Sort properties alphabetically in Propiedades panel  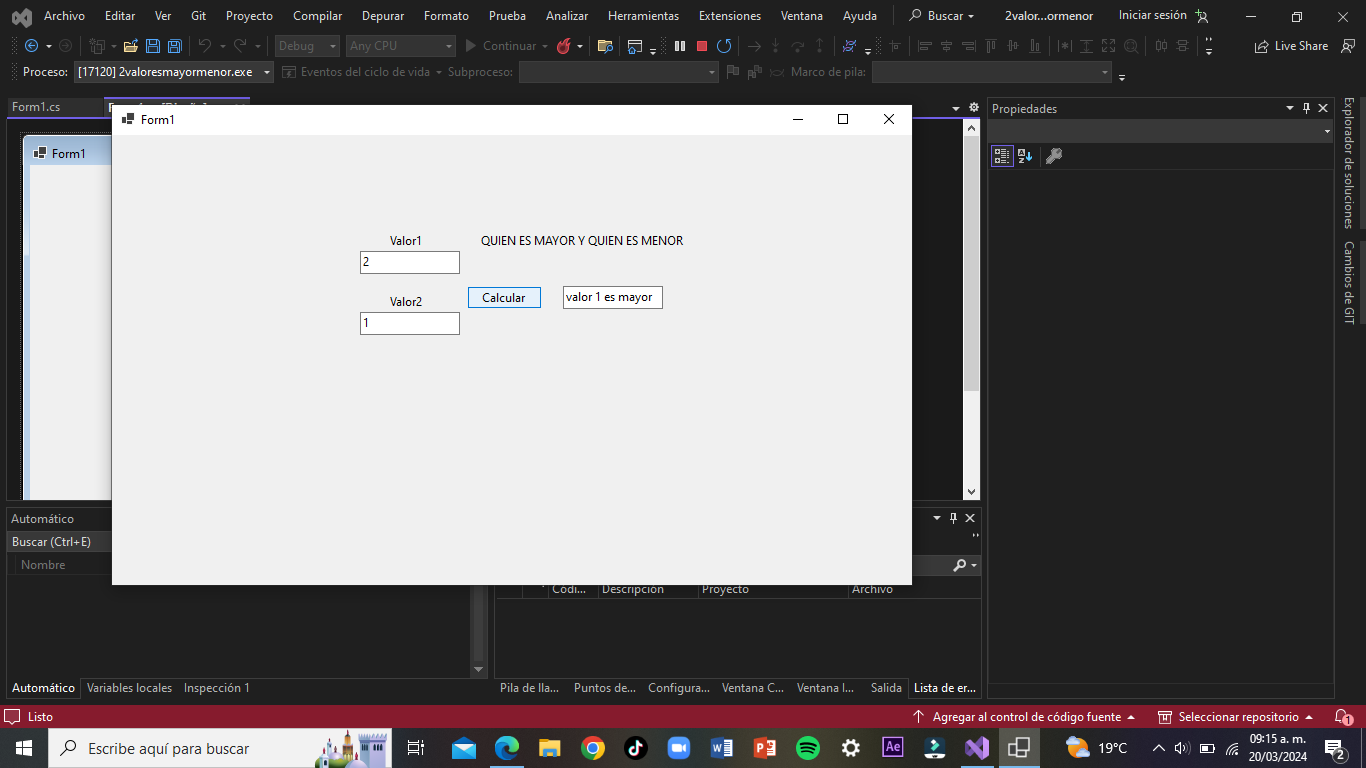tap(1025, 156)
